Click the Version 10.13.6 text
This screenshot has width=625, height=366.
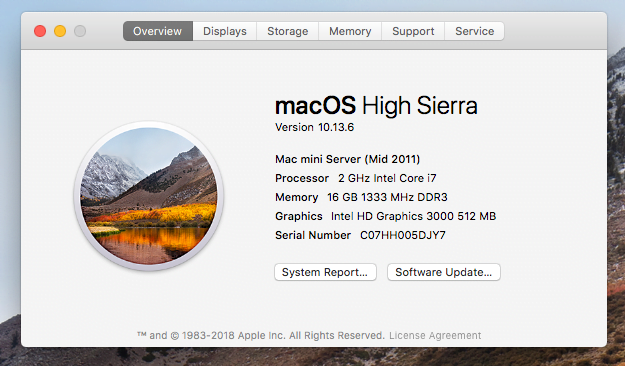pyautogui.click(x=314, y=127)
